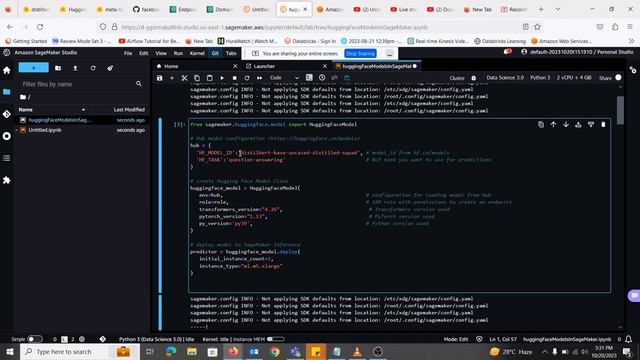The image size is (640, 360).
Task: Close the Home tab
Action: point(235,66)
